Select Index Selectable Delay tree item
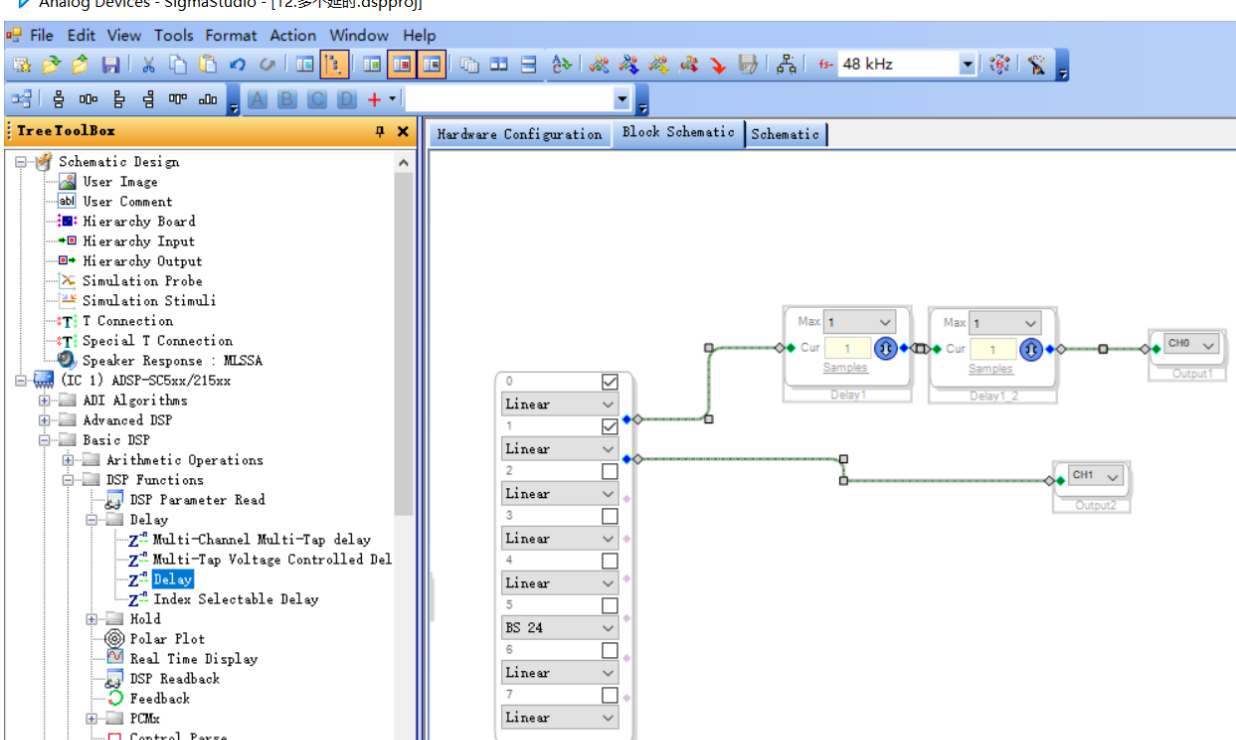 pyautogui.click(x=236, y=600)
